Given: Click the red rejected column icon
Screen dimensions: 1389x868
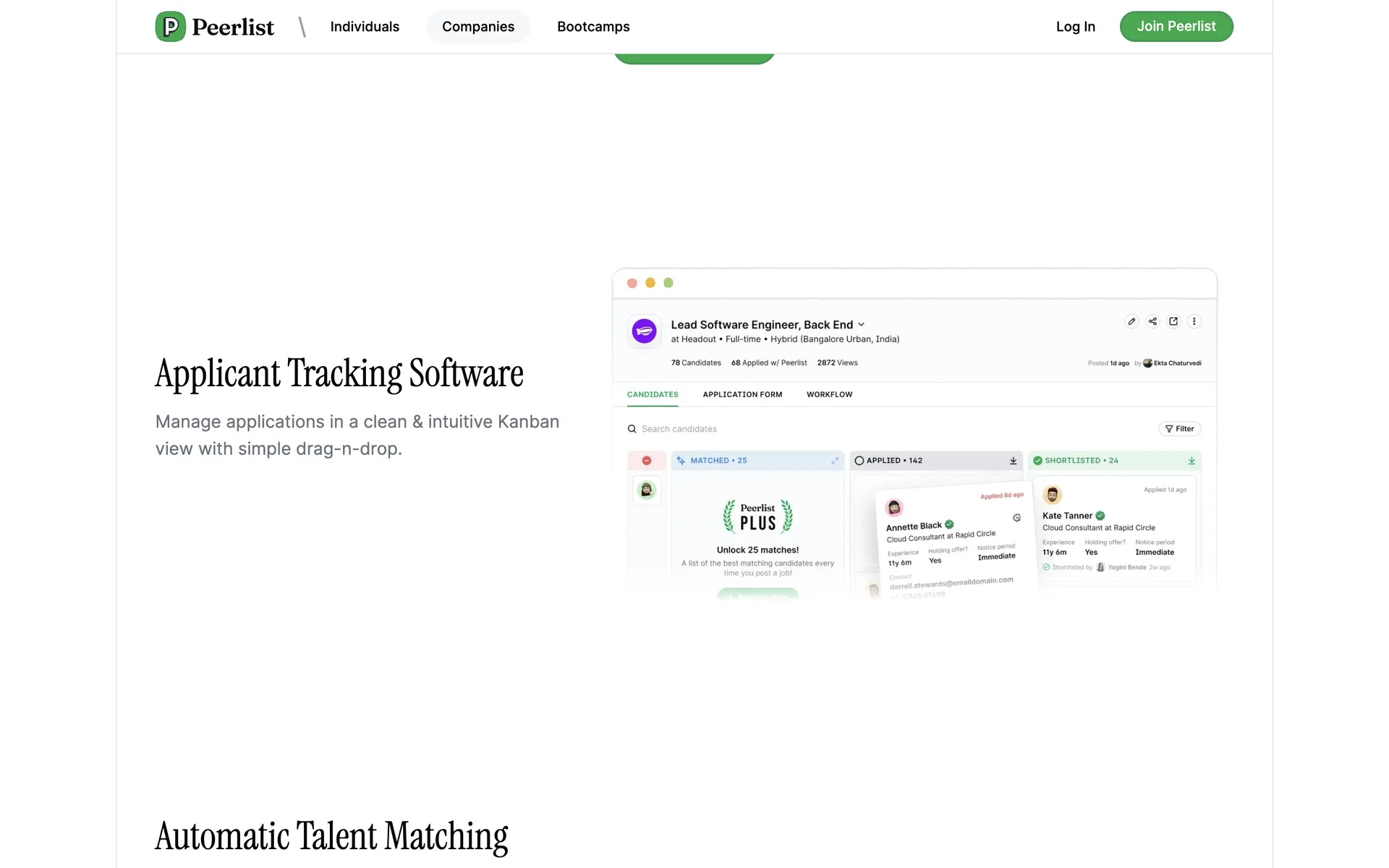Looking at the screenshot, I should (x=647, y=461).
